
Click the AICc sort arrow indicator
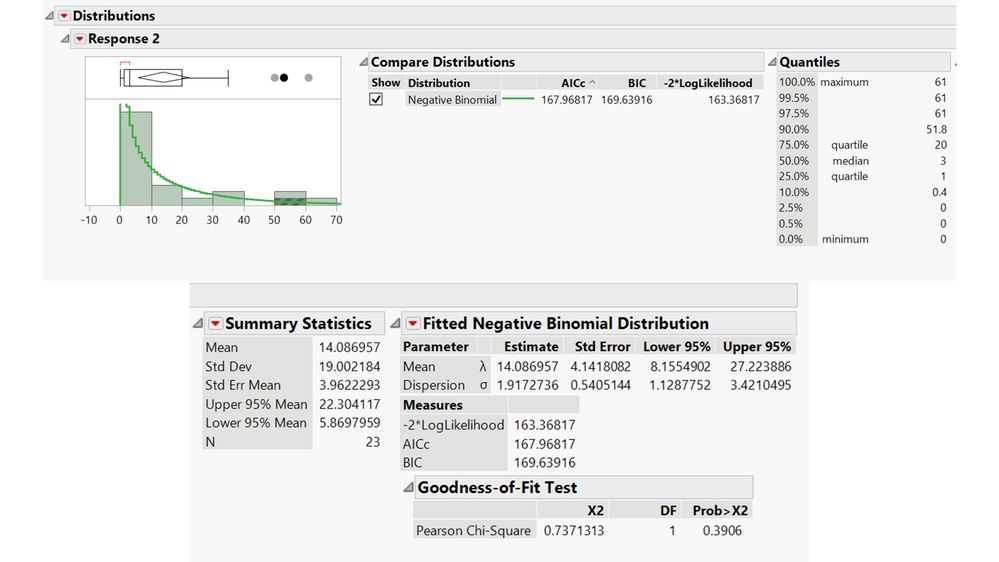(x=590, y=82)
